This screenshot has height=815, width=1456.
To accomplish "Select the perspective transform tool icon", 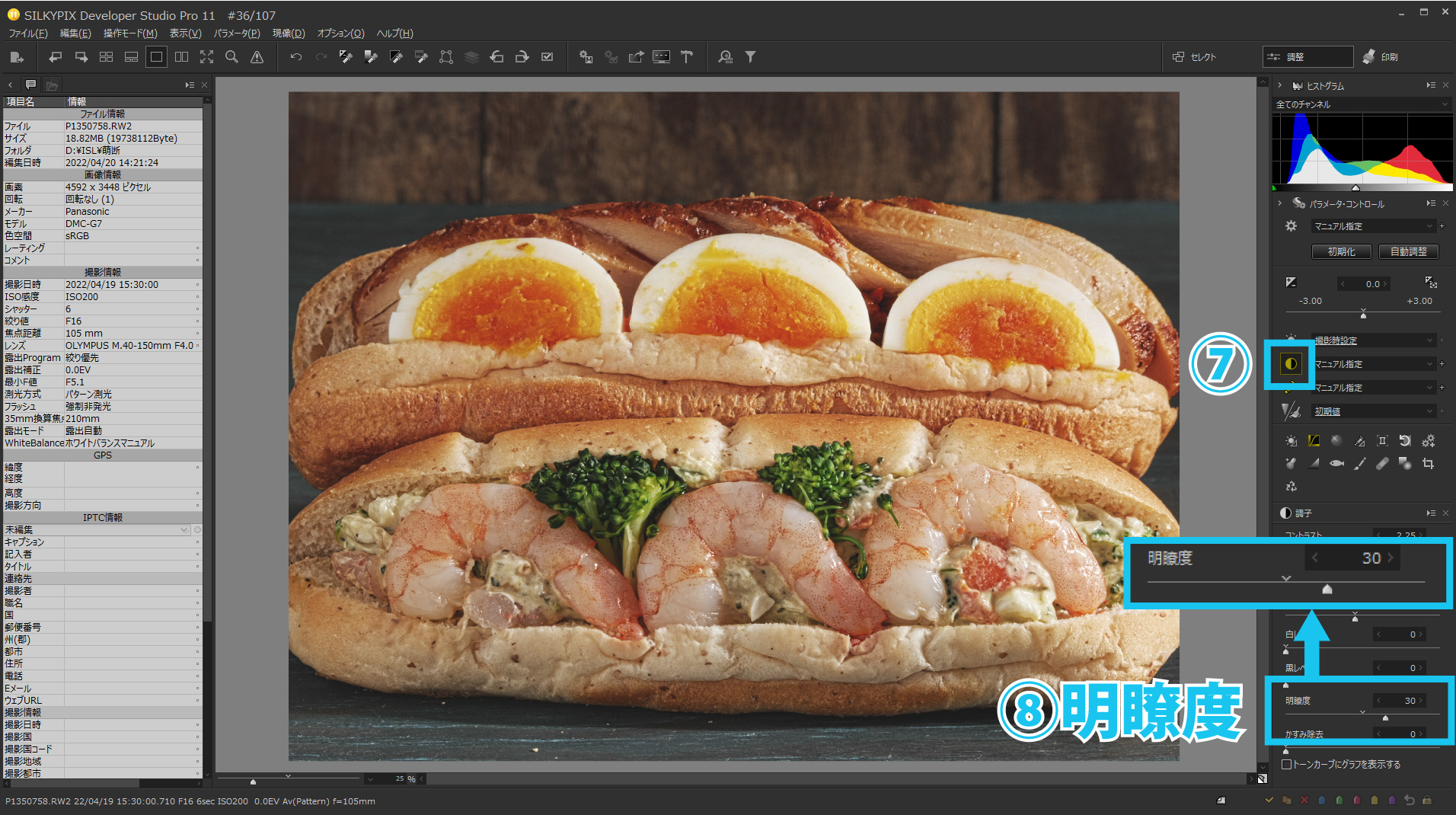I will pos(446,57).
